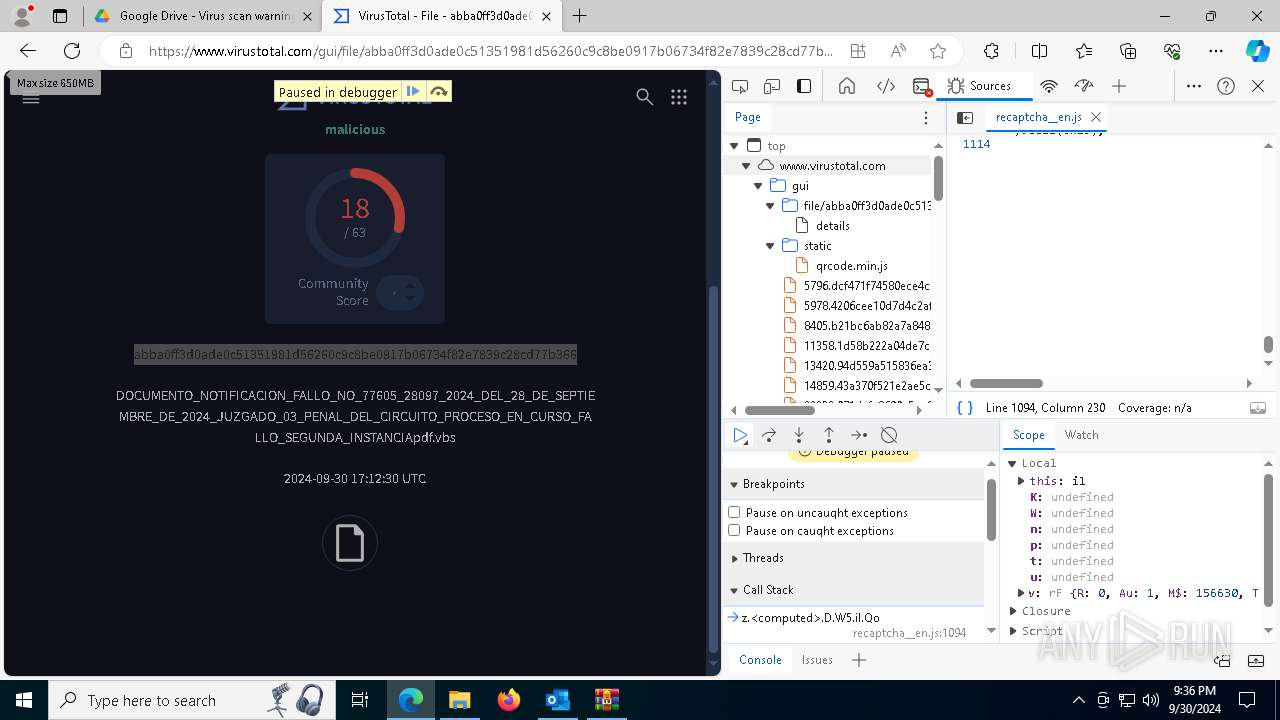Select z.<computed>.D.W5.il.Qo call stack frame
Image resolution: width=1280 pixels, height=720 pixels.
[811, 618]
